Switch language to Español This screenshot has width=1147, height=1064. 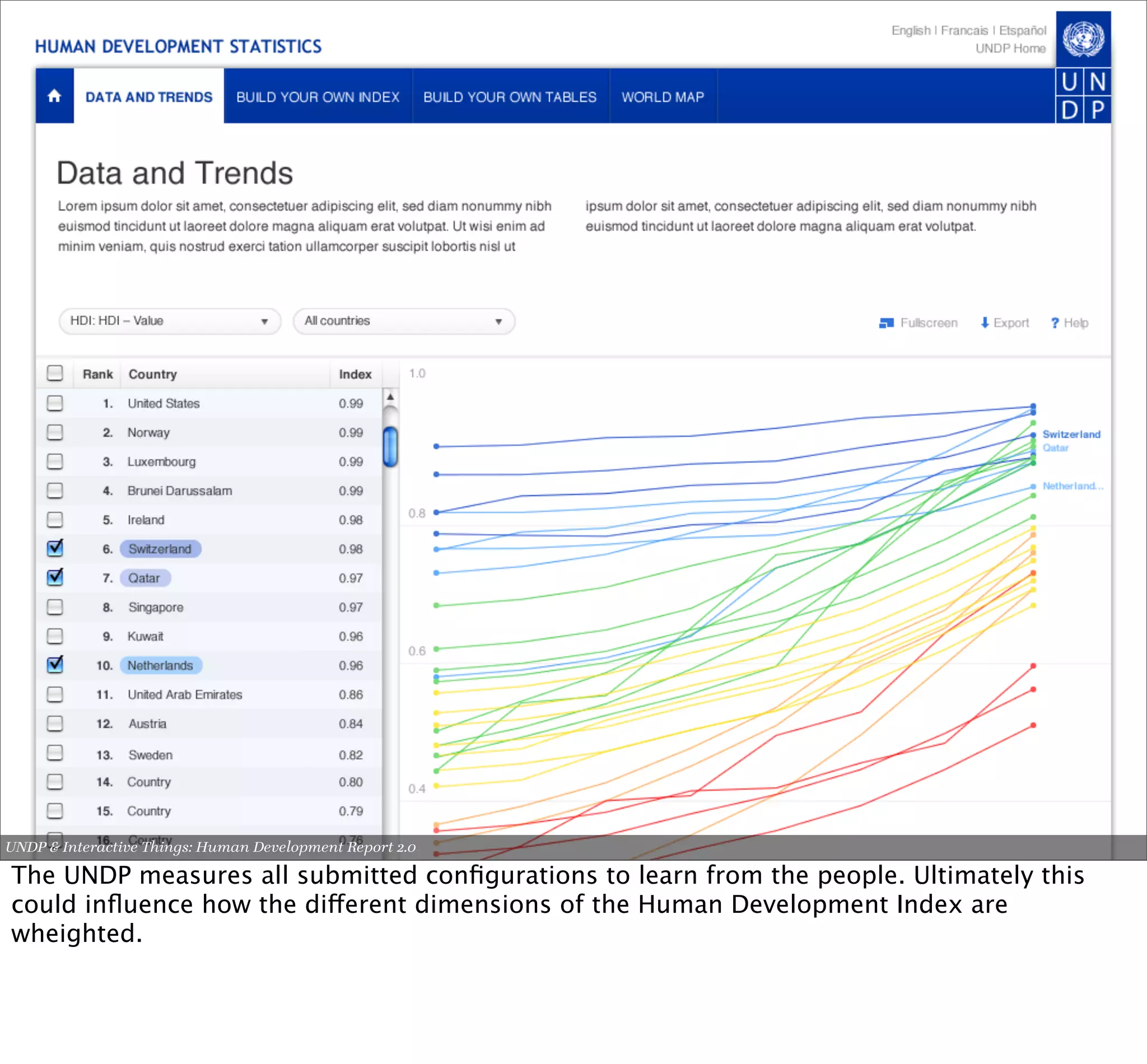click(x=1023, y=30)
